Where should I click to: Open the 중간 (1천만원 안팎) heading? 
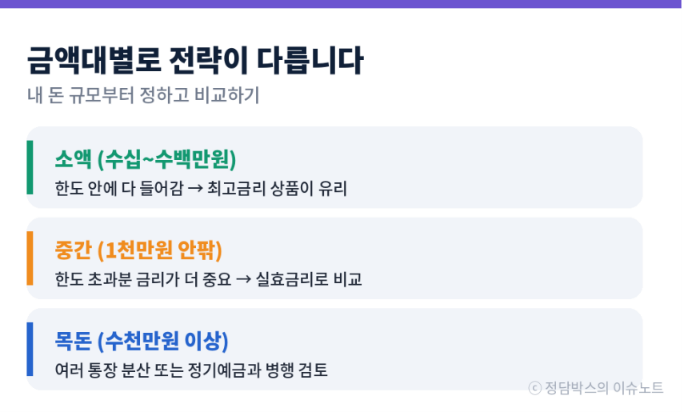tap(138, 250)
